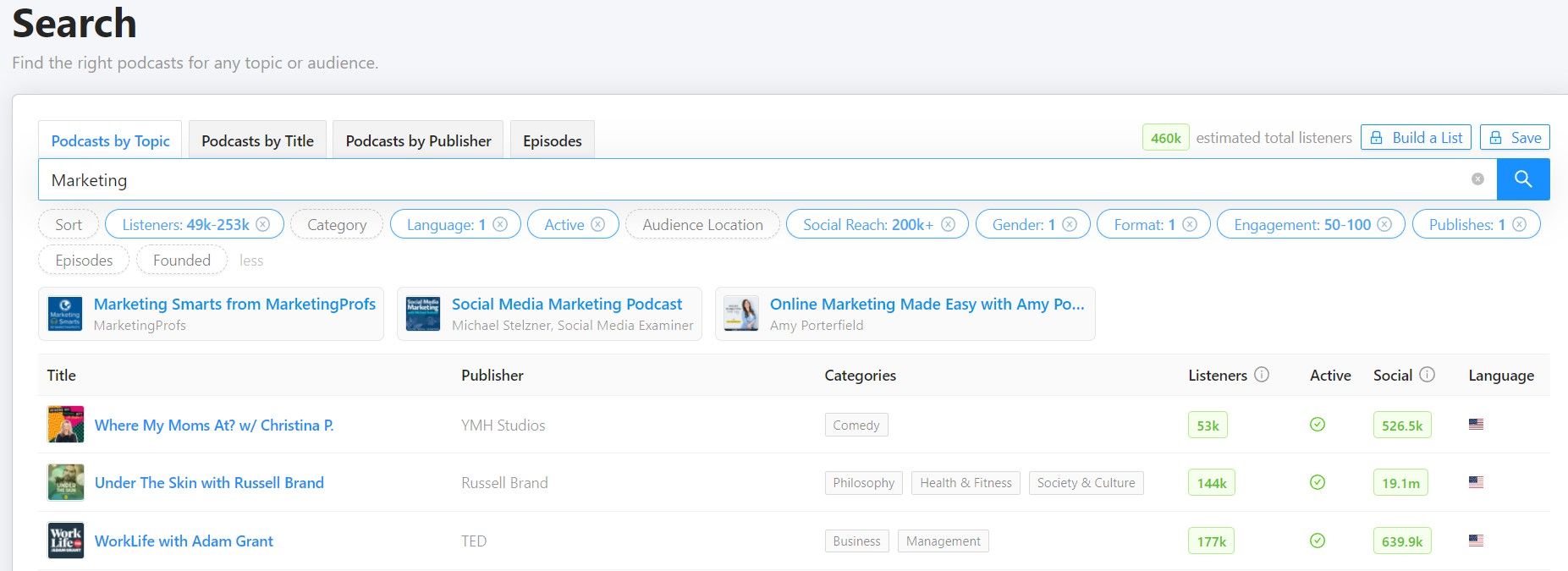
Task: Open Where My Moms At? w/ Christina P.
Action: (214, 425)
